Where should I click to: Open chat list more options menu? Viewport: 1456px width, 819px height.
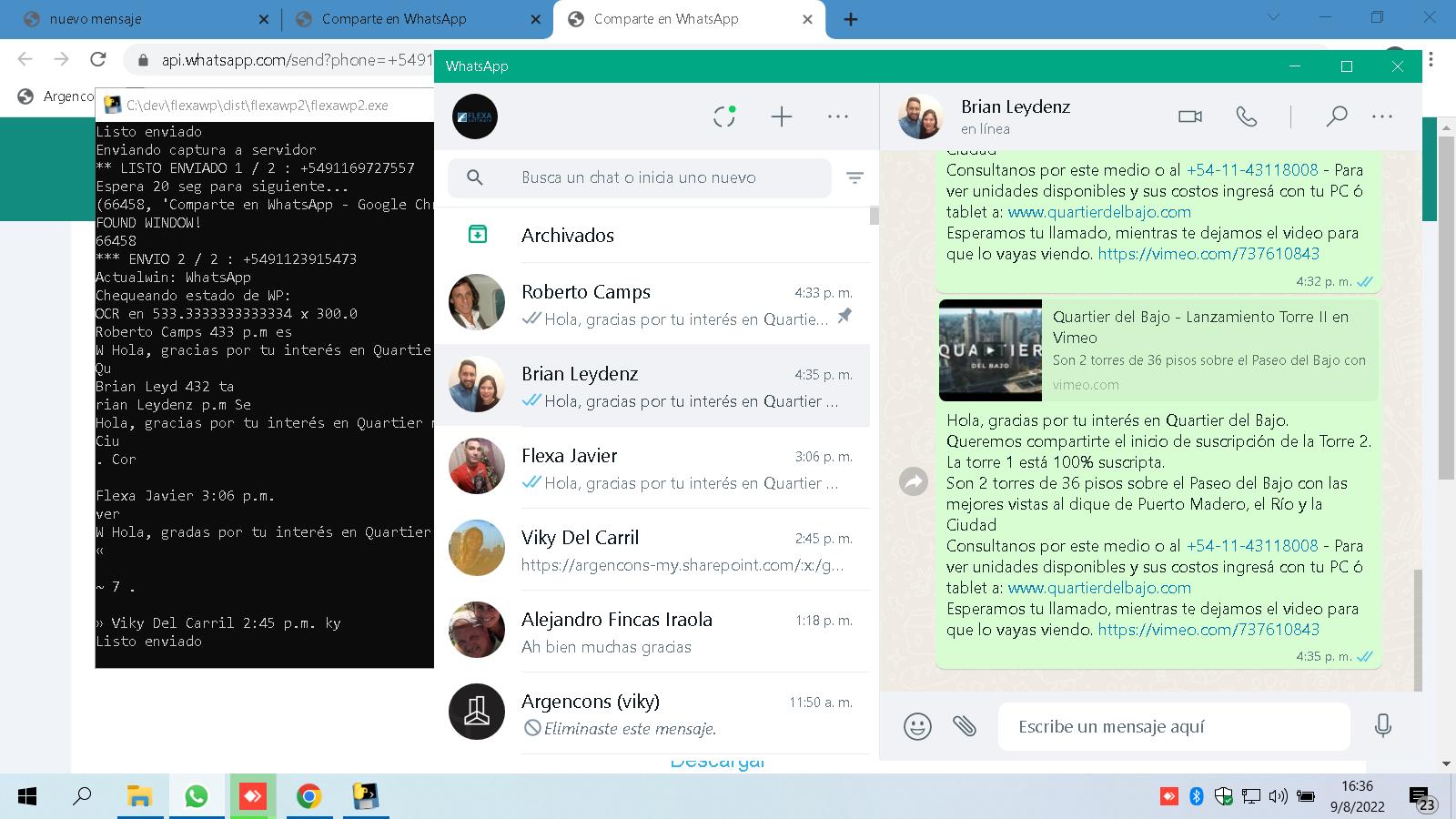(838, 116)
